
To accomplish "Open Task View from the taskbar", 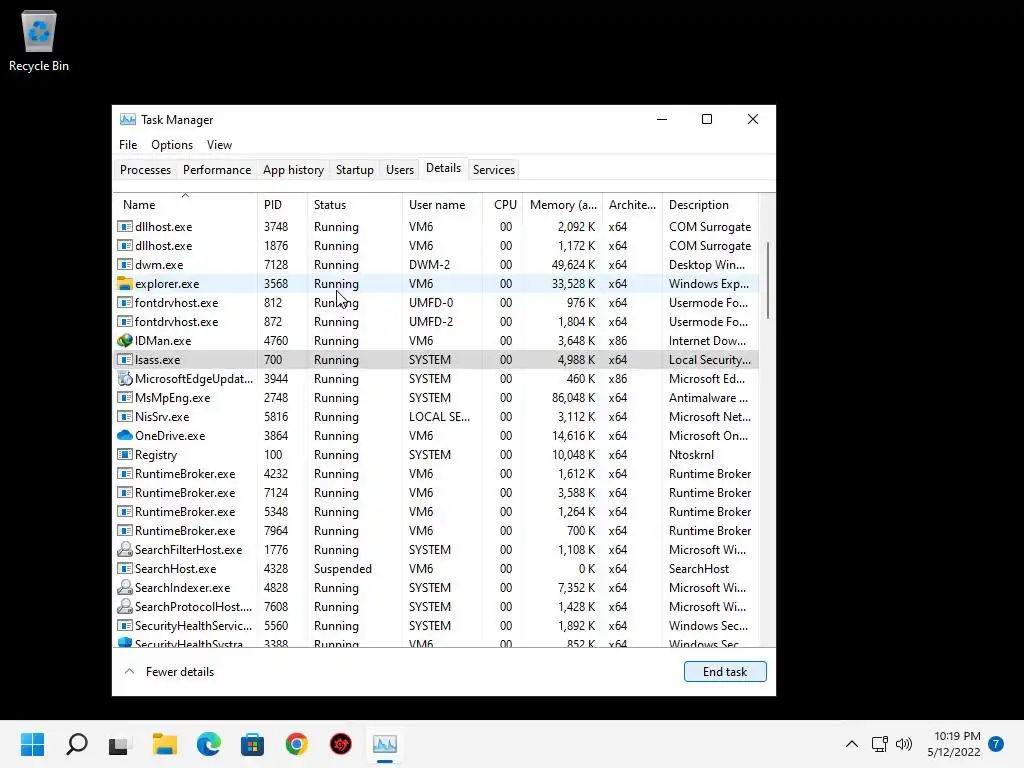I will point(120,744).
